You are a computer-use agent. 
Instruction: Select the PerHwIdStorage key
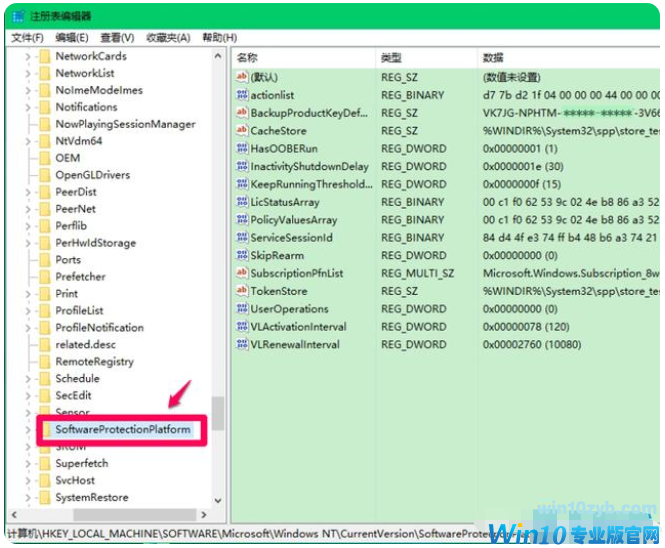point(96,243)
